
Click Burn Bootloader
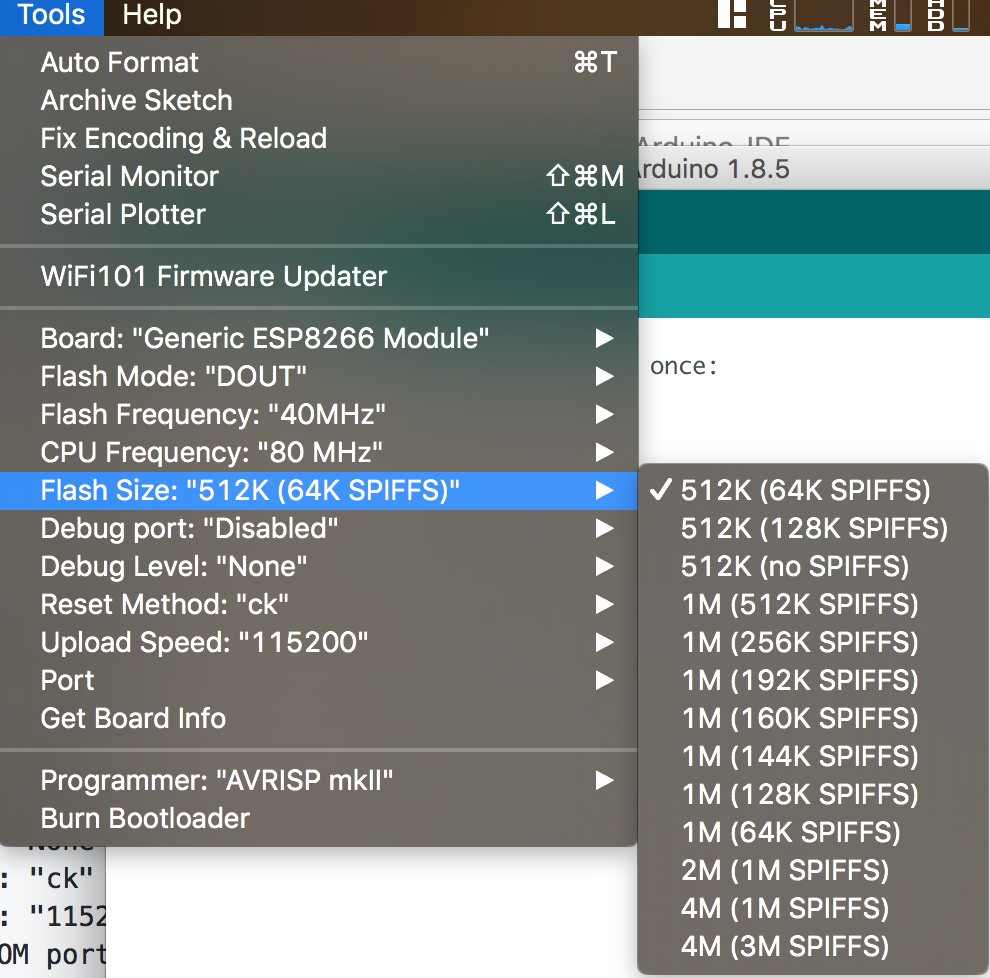tap(319, 818)
